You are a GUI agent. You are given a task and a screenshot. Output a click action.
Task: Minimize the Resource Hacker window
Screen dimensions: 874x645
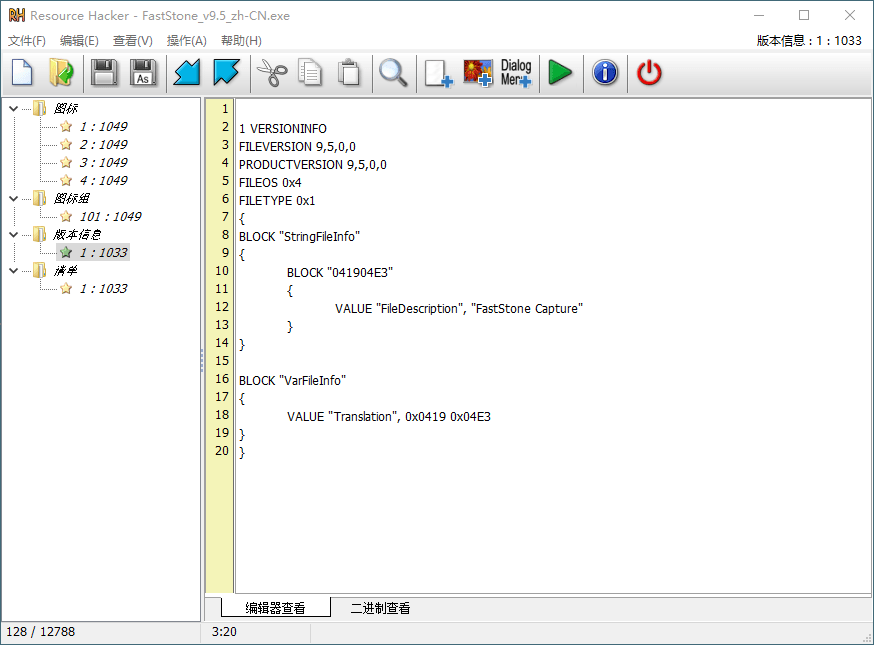[759, 15]
